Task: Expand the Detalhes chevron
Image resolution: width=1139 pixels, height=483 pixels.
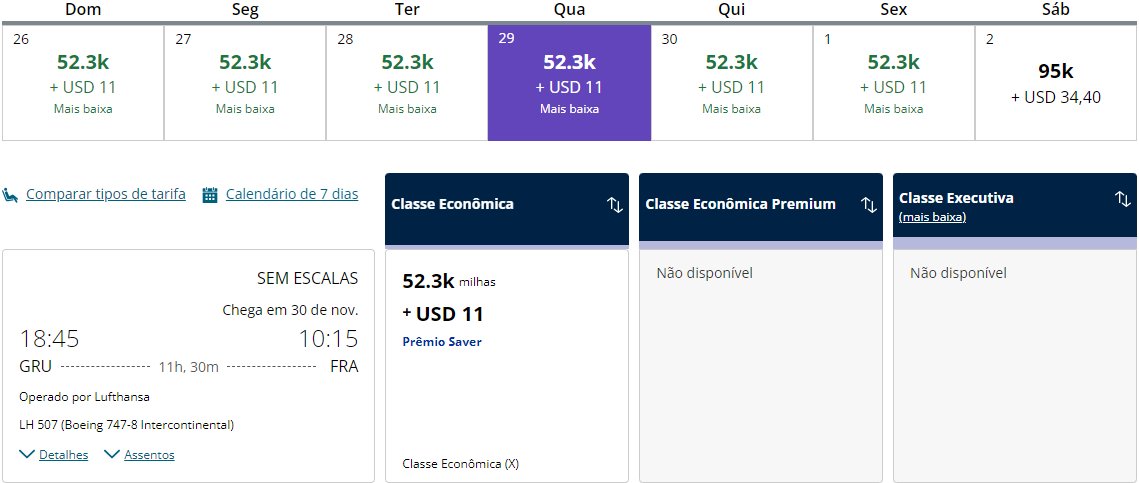Action: [x=28, y=455]
